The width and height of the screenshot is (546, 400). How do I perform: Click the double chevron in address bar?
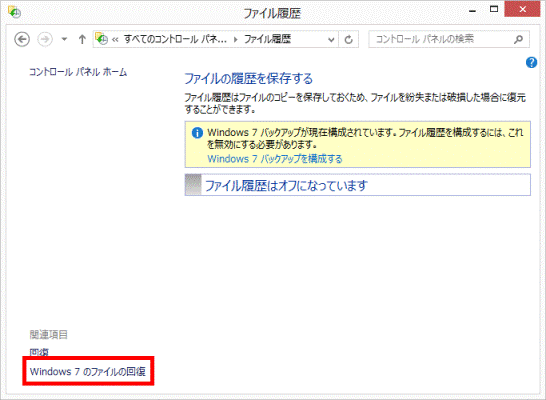pyautogui.click(x=115, y=40)
